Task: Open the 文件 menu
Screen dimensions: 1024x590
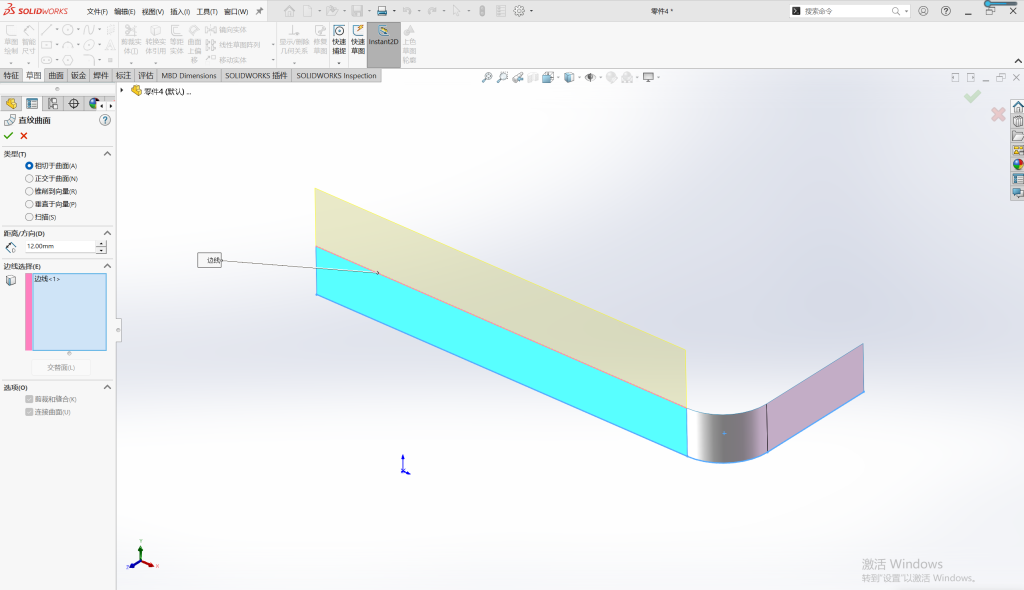Action: tap(97, 12)
